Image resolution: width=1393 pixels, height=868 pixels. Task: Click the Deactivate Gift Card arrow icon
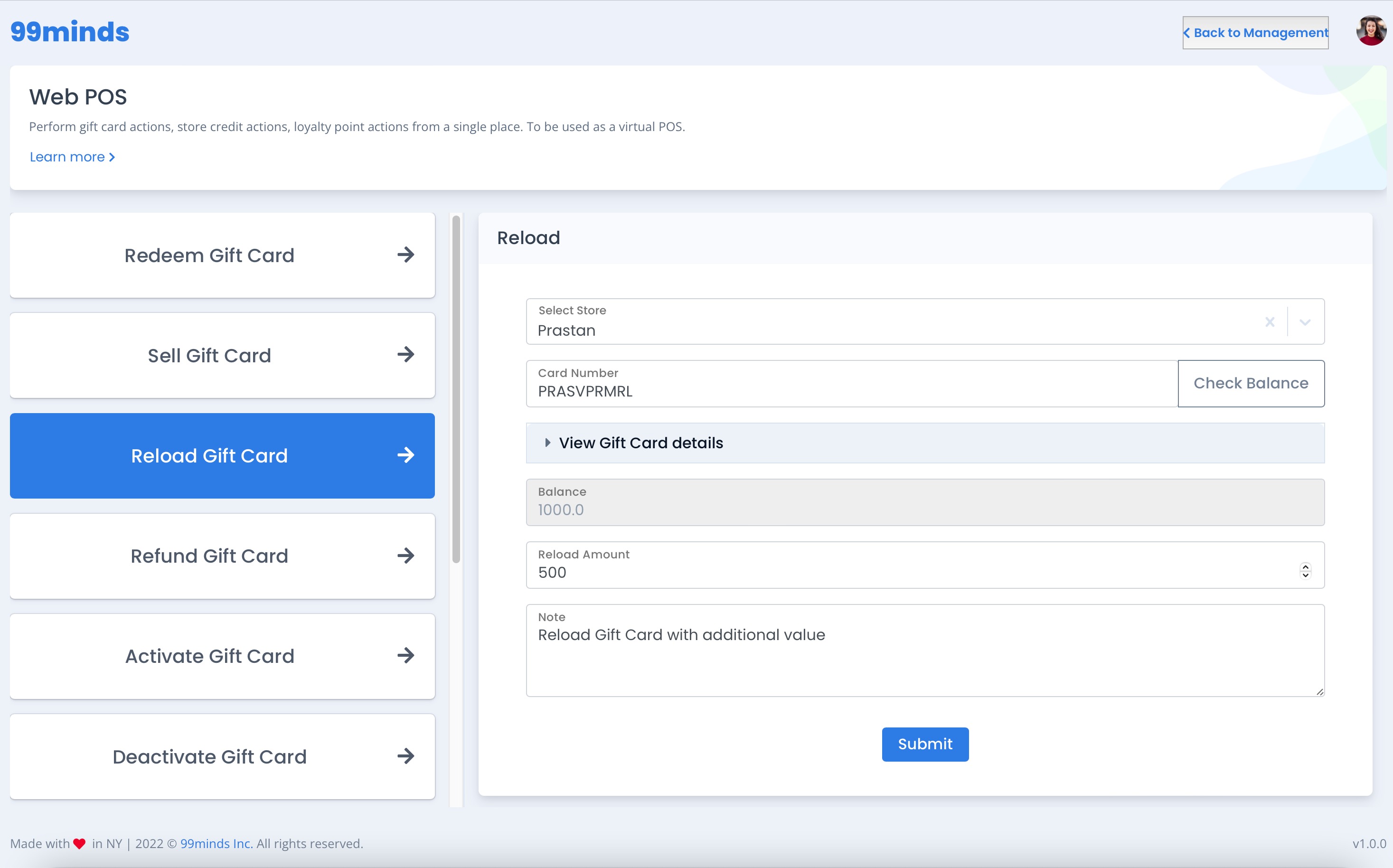(x=406, y=756)
